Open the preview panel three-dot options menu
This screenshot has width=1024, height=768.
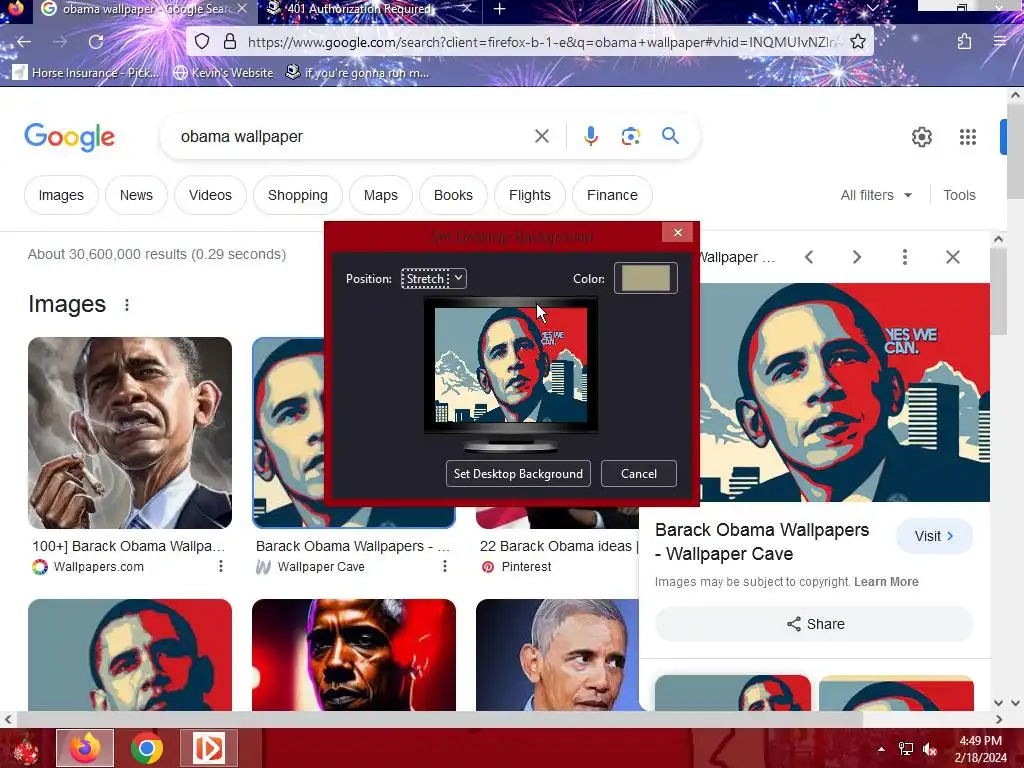coord(904,257)
